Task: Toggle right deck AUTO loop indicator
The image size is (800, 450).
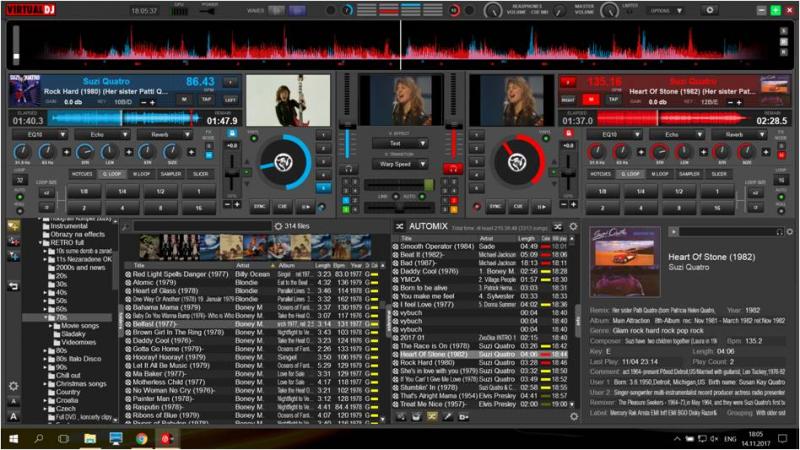Action: pyautogui.click(x=781, y=197)
